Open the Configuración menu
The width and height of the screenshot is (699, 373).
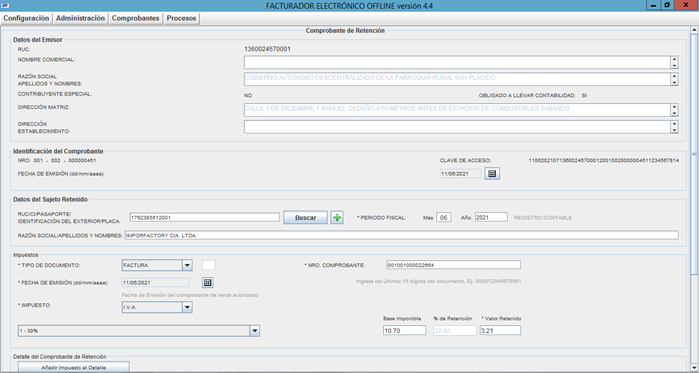point(26,18)
